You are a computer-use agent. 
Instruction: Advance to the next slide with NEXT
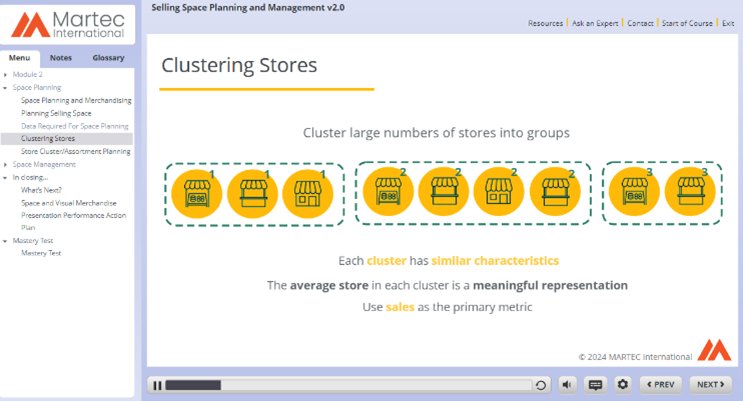(x=709, y=384)
